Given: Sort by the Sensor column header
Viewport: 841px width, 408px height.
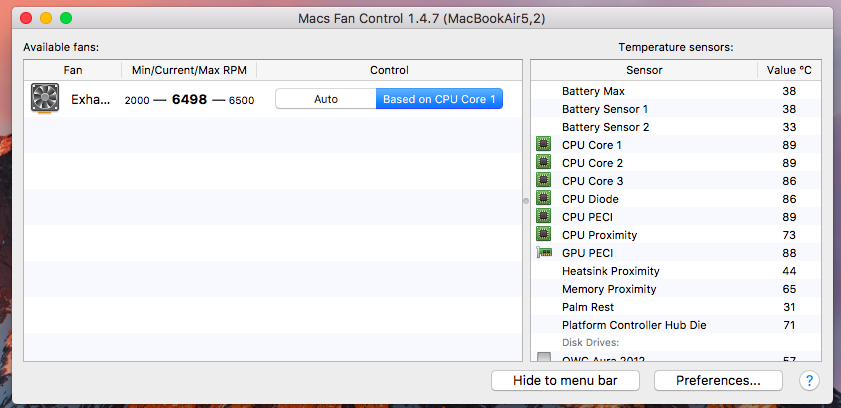Looking at the screenshot, I should [644, 70].
